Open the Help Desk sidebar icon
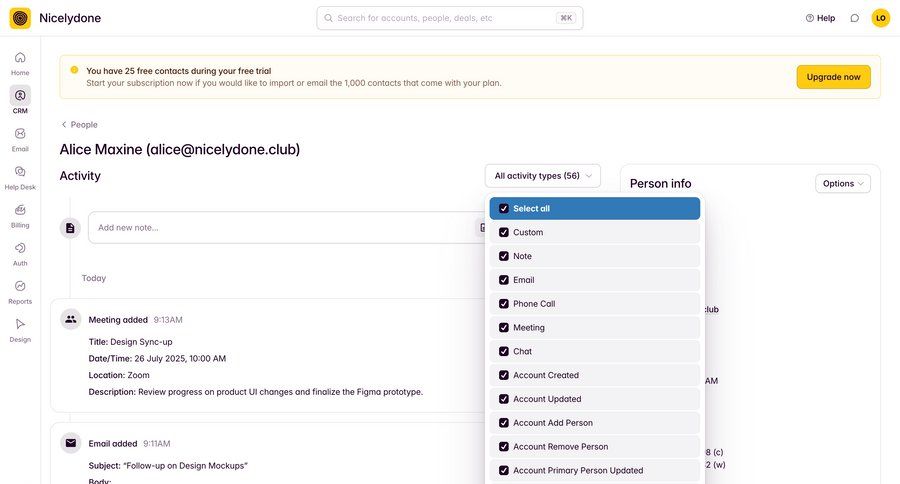 click(20, 172)
